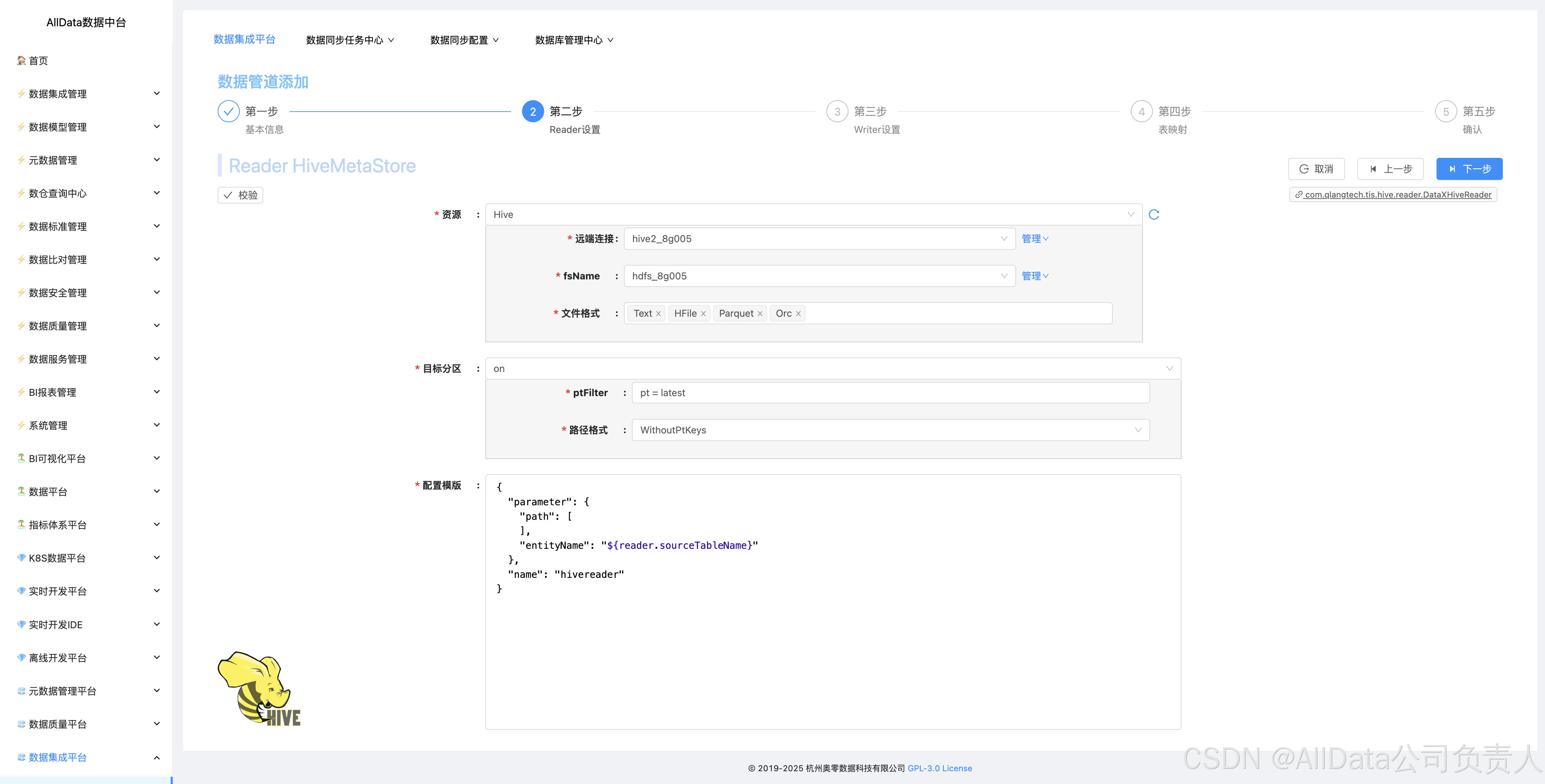This screenshot has width=1545, height=784.
Task: Click the 下一步 button
Action: (1469, 169)
